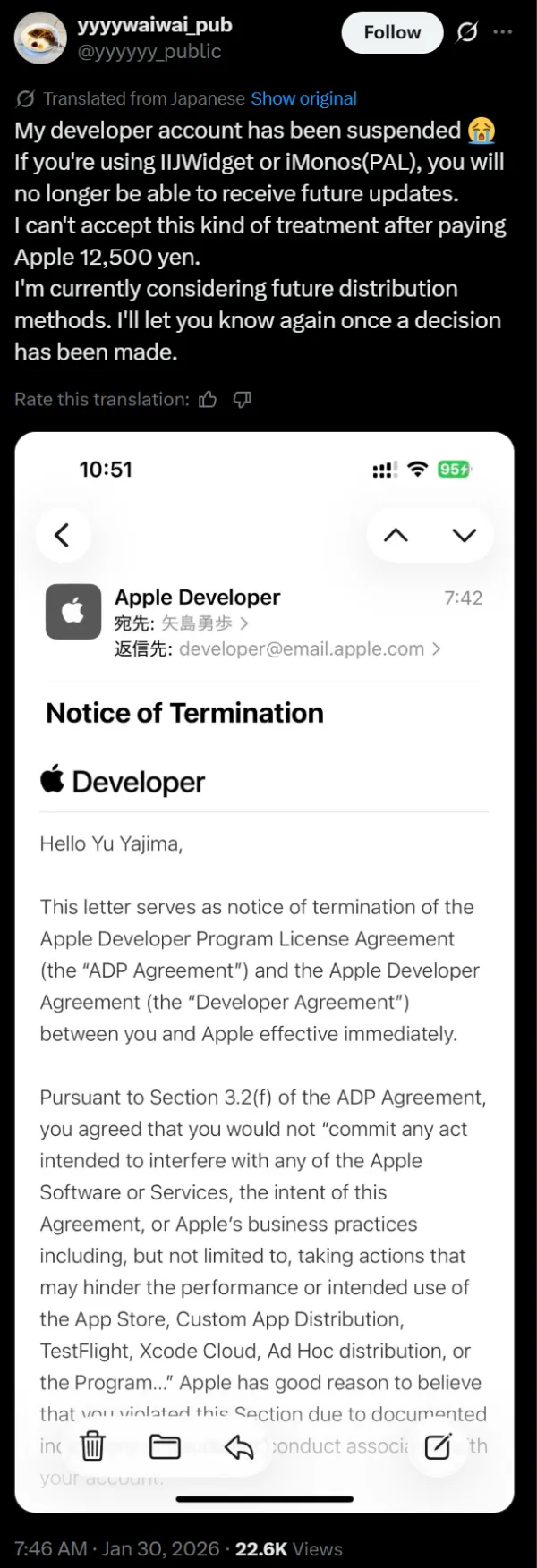Tap the trash delete icon
The image size is (537, 1568).
click(92, 1445)
